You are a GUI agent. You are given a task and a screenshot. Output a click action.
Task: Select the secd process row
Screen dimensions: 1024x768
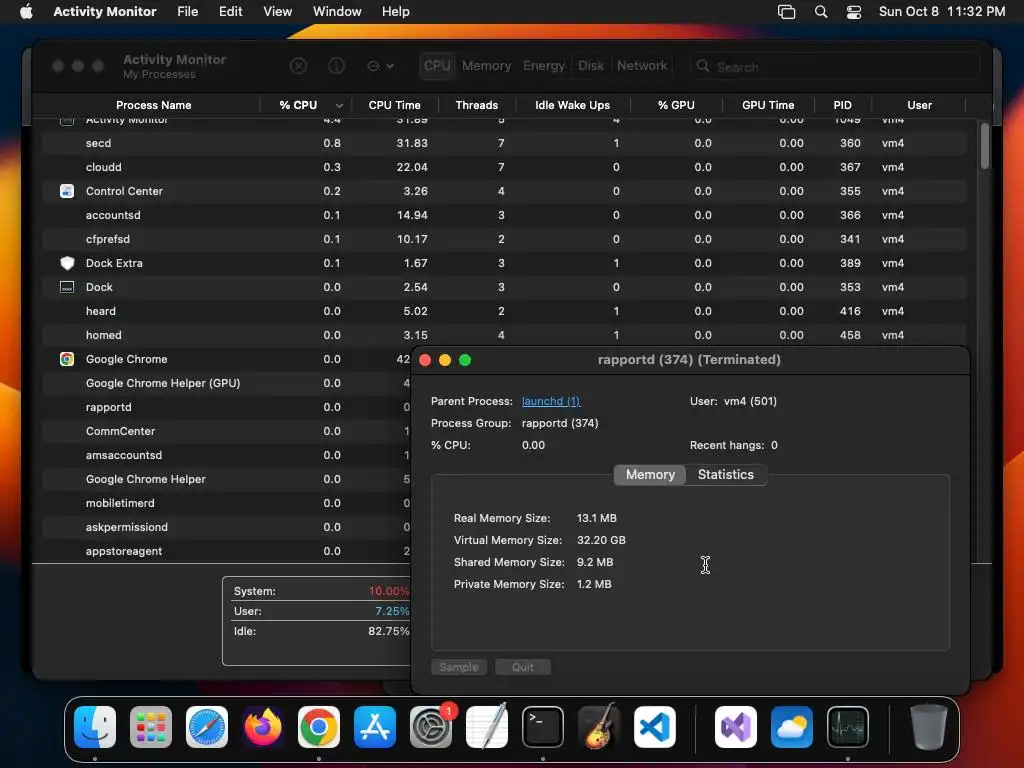(504, 143)
